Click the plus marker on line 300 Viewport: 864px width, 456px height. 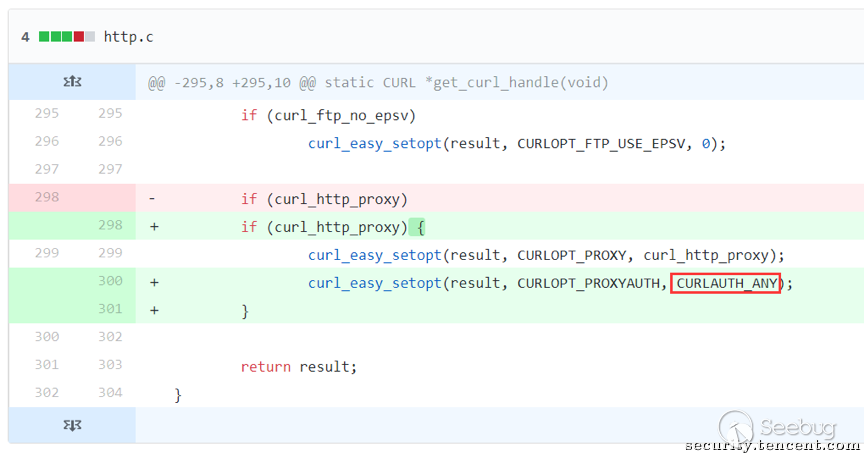154,283
